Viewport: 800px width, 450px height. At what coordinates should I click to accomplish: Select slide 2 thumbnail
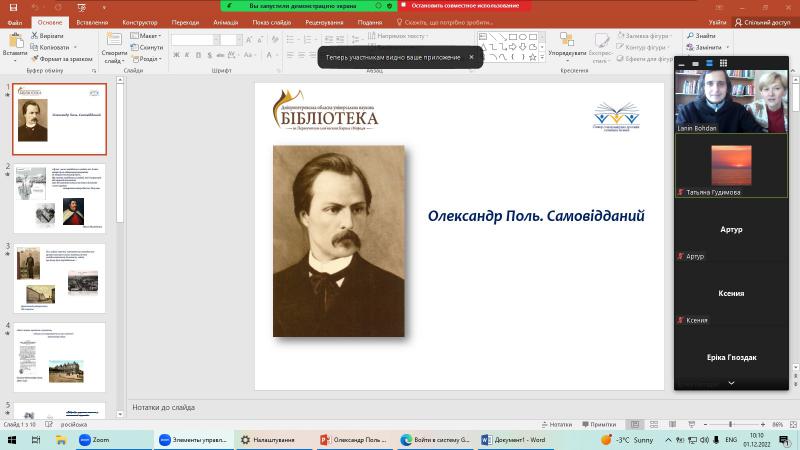[x=59, y=198]
